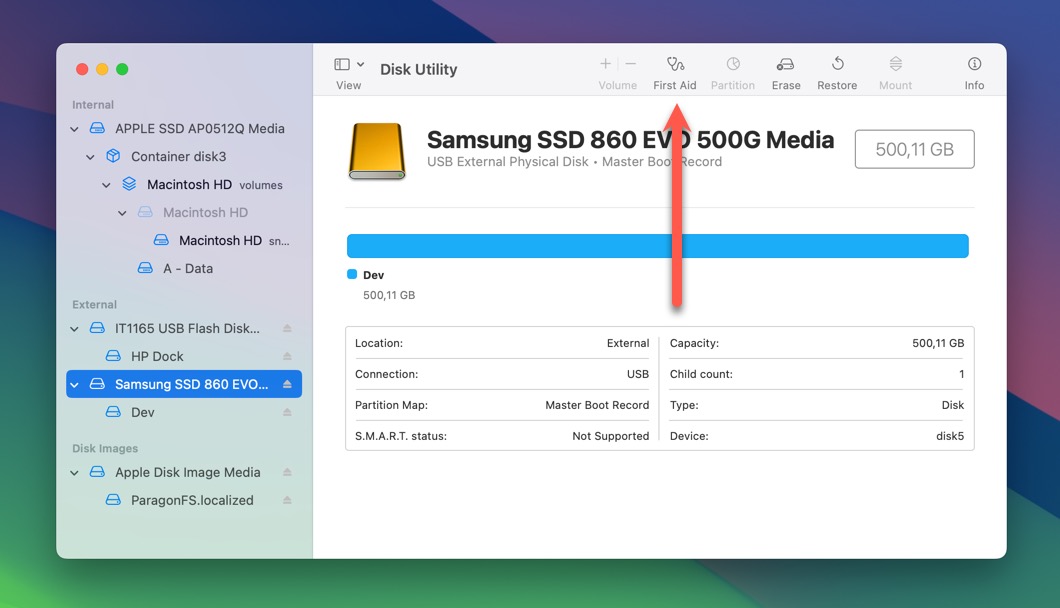Close the Disk Utility window
Viewport: 1060px width, 608px height.
coord(82,69)
